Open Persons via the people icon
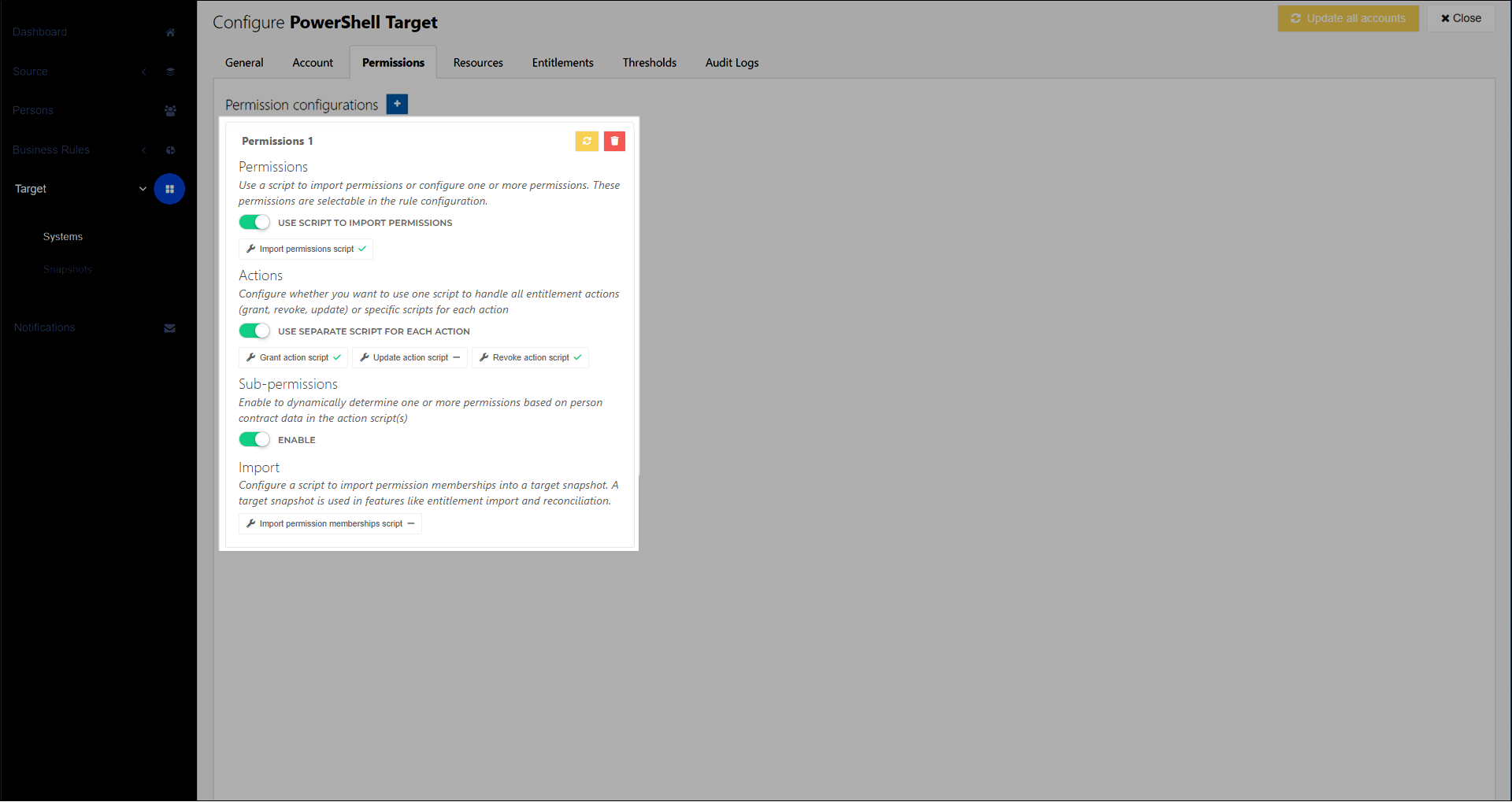1512x802 pixels. point(170,110)
